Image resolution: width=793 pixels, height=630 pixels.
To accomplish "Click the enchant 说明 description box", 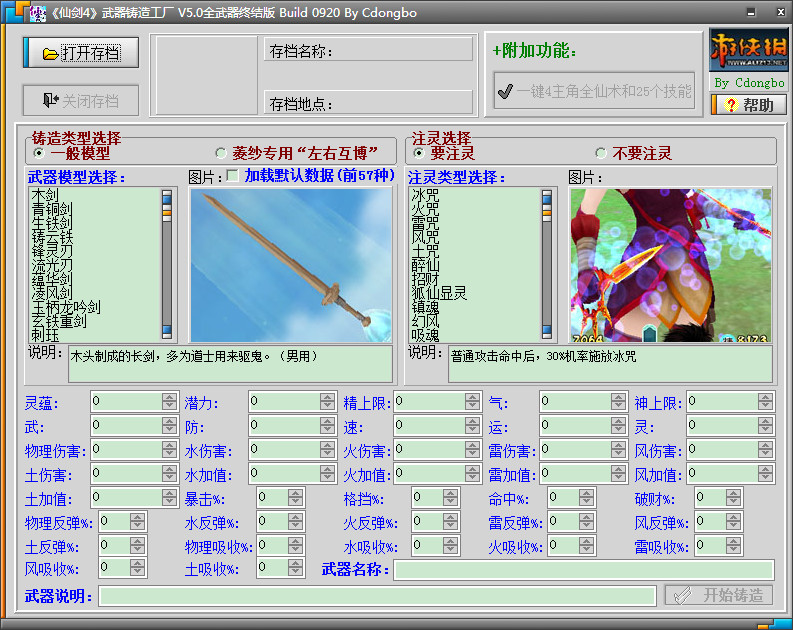I will point(610,364).
